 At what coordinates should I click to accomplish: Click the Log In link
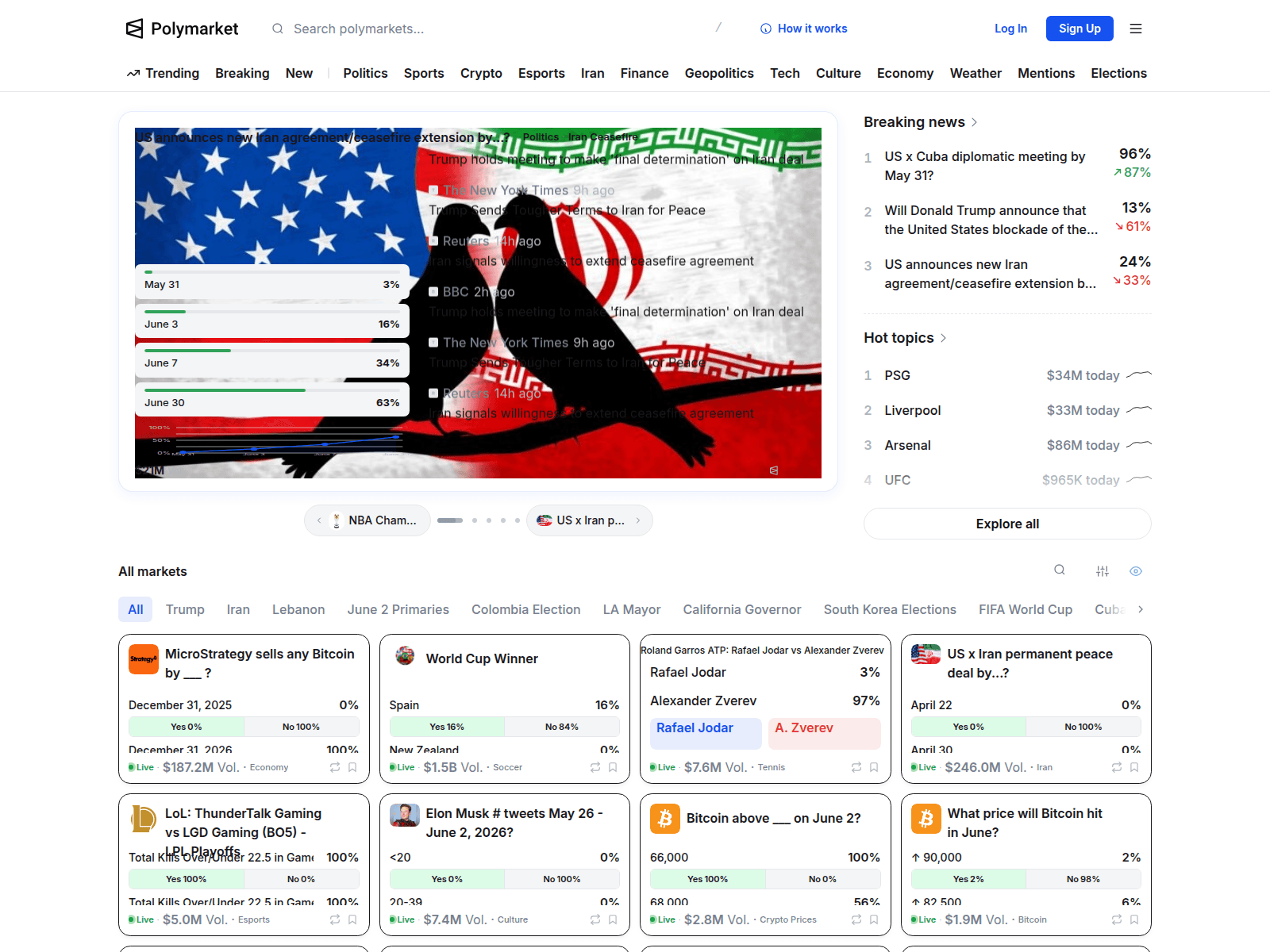[1010, 29]
